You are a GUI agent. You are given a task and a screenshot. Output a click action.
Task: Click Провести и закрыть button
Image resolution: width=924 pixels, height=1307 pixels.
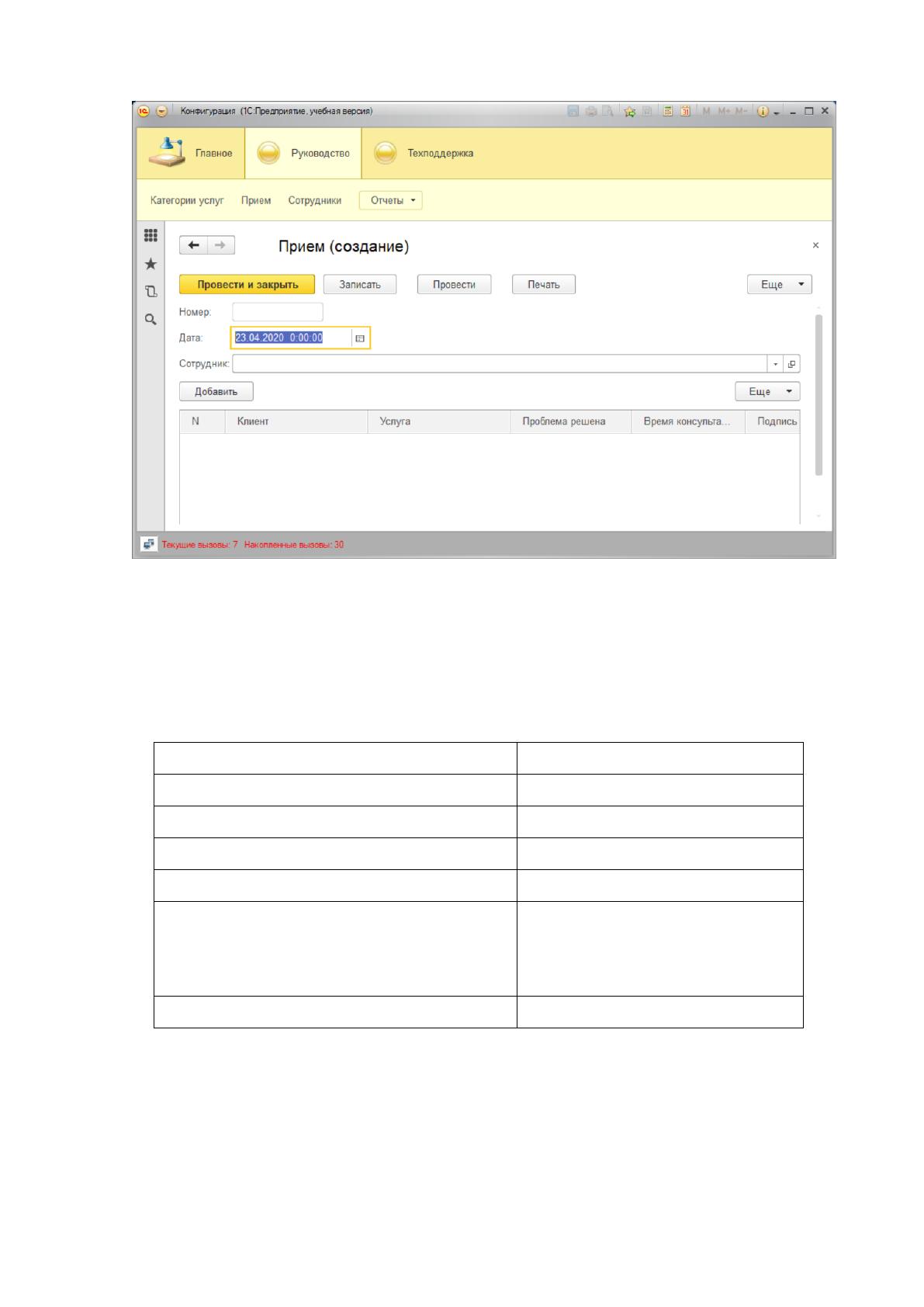point(247,285)
